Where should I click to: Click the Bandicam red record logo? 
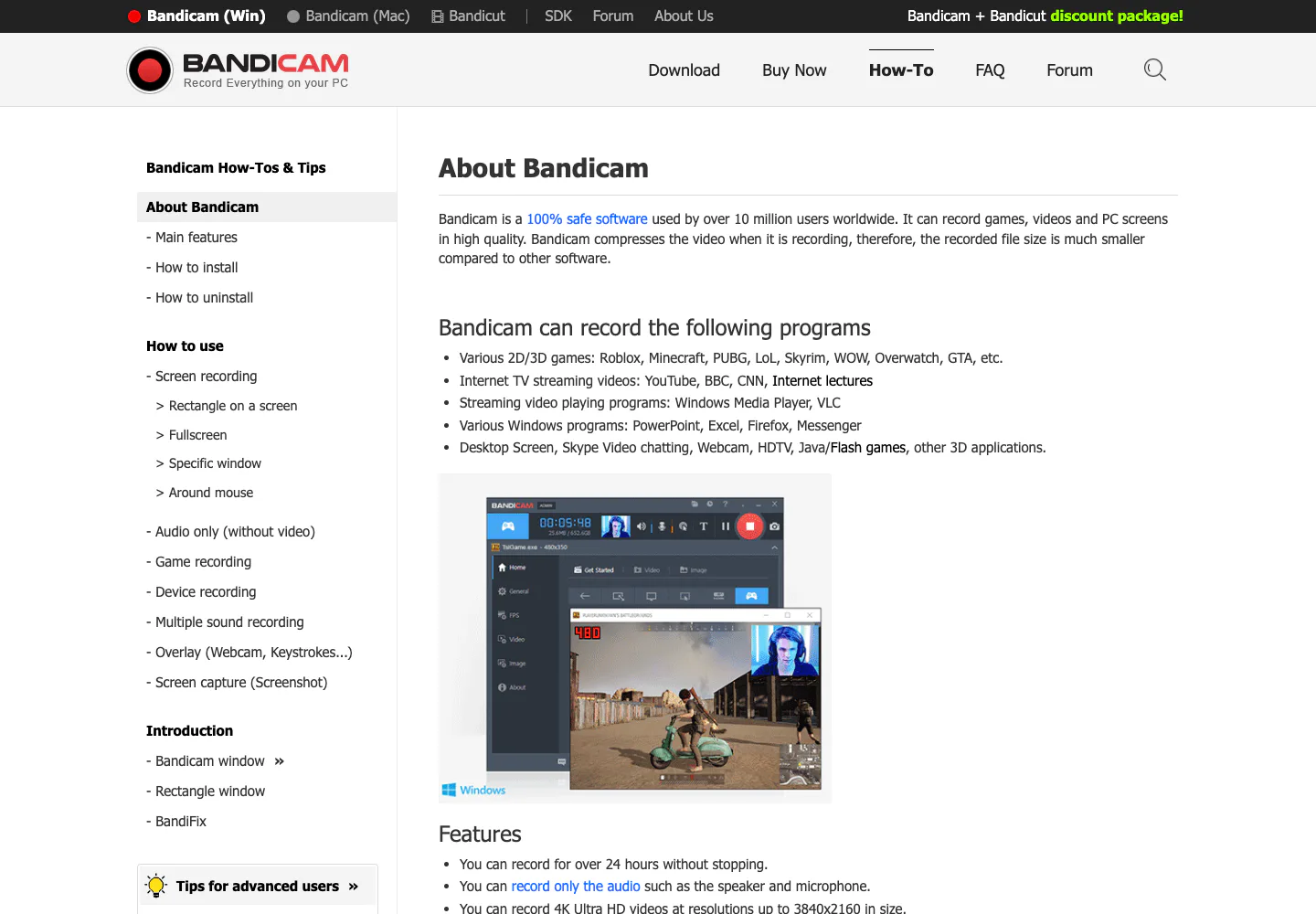(150, 69)
